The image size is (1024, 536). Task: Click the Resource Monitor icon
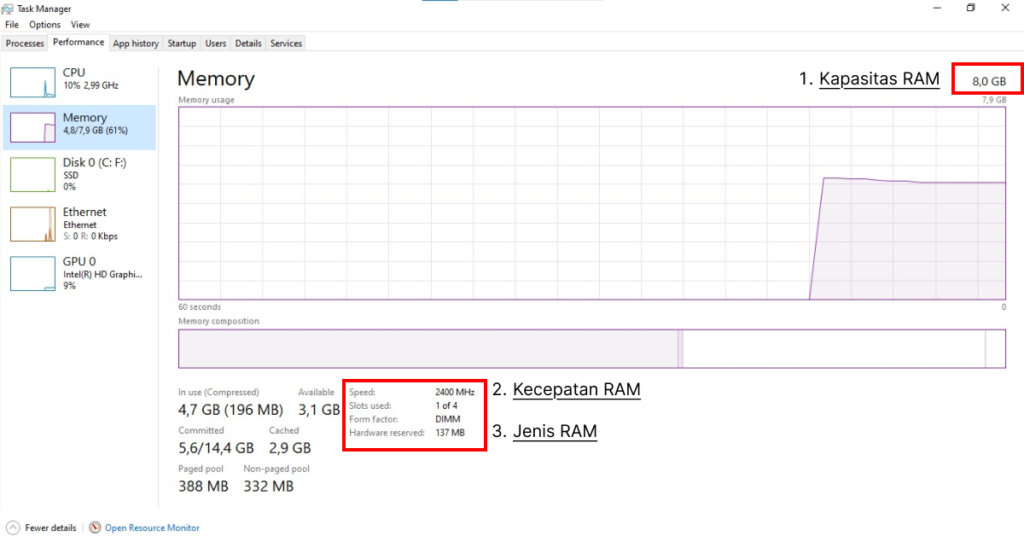click(x=95, y=528)
